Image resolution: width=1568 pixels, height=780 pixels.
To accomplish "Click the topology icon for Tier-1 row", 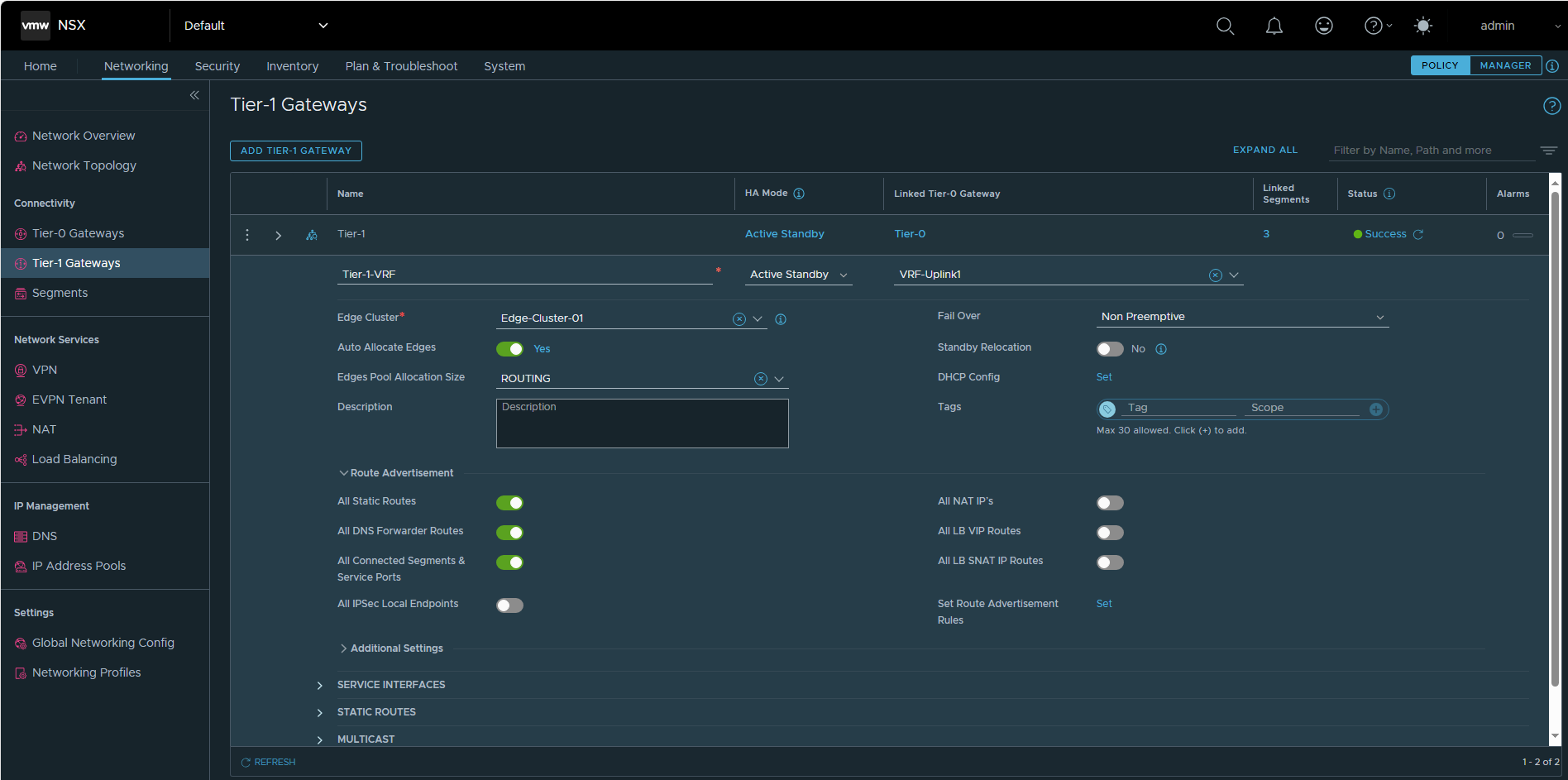I will point(312,235).
